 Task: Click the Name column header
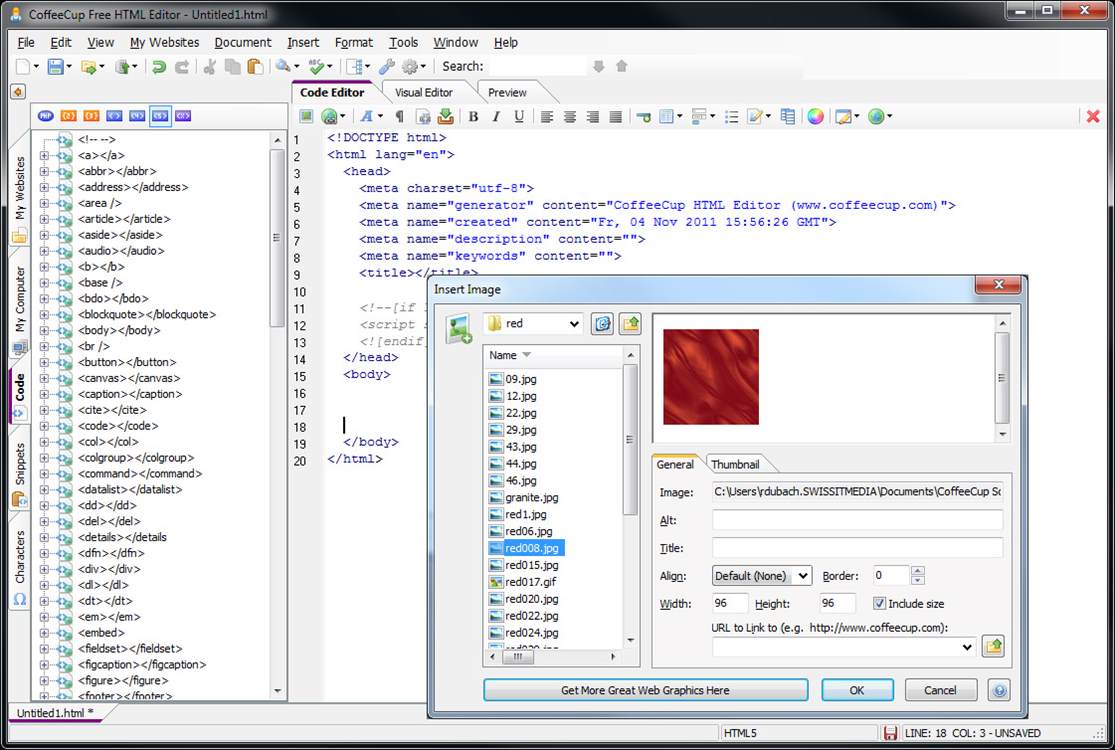click(x=553, y=355)
